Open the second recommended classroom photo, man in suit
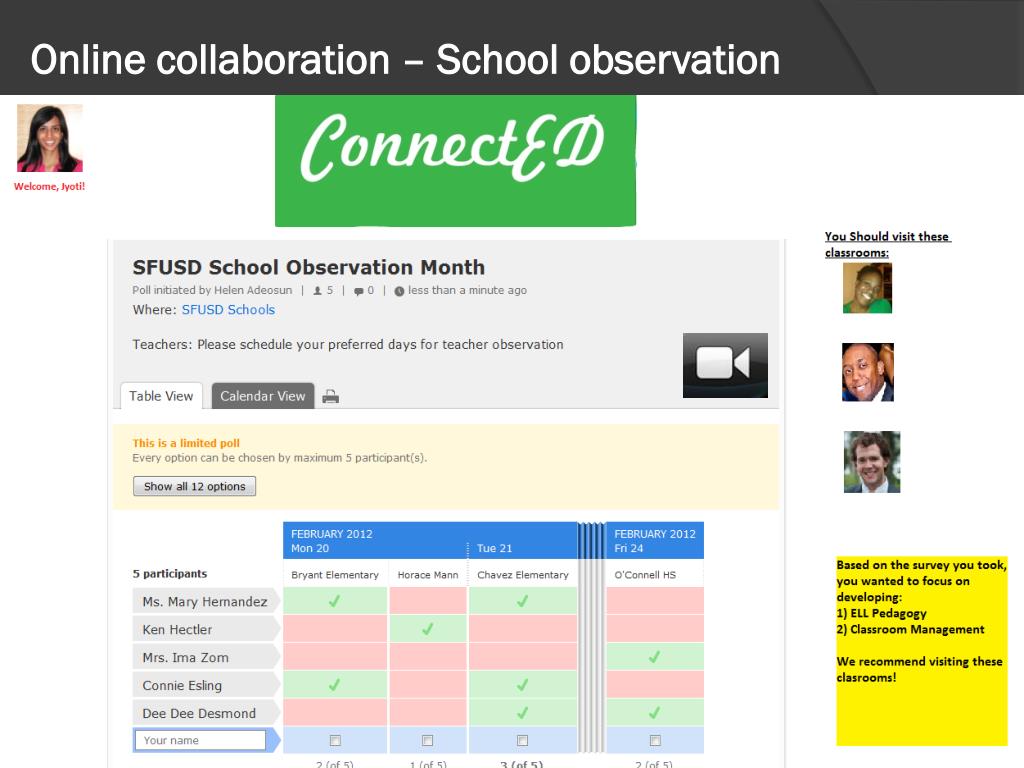This screenshot has width=1024, height=768. pos(868,372)
